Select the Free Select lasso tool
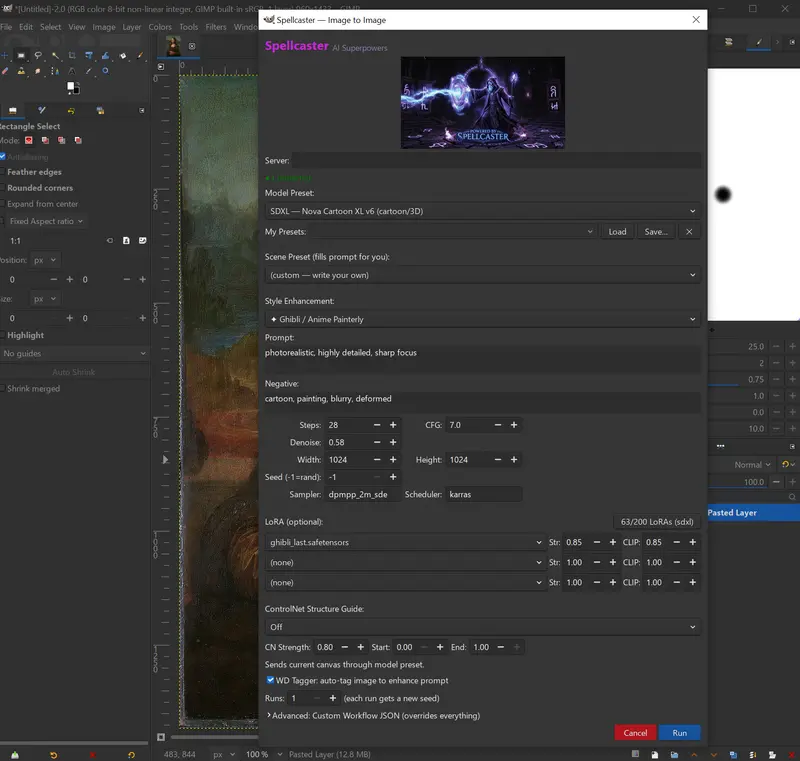Screen dimensions: 800x761 point(38,56)
